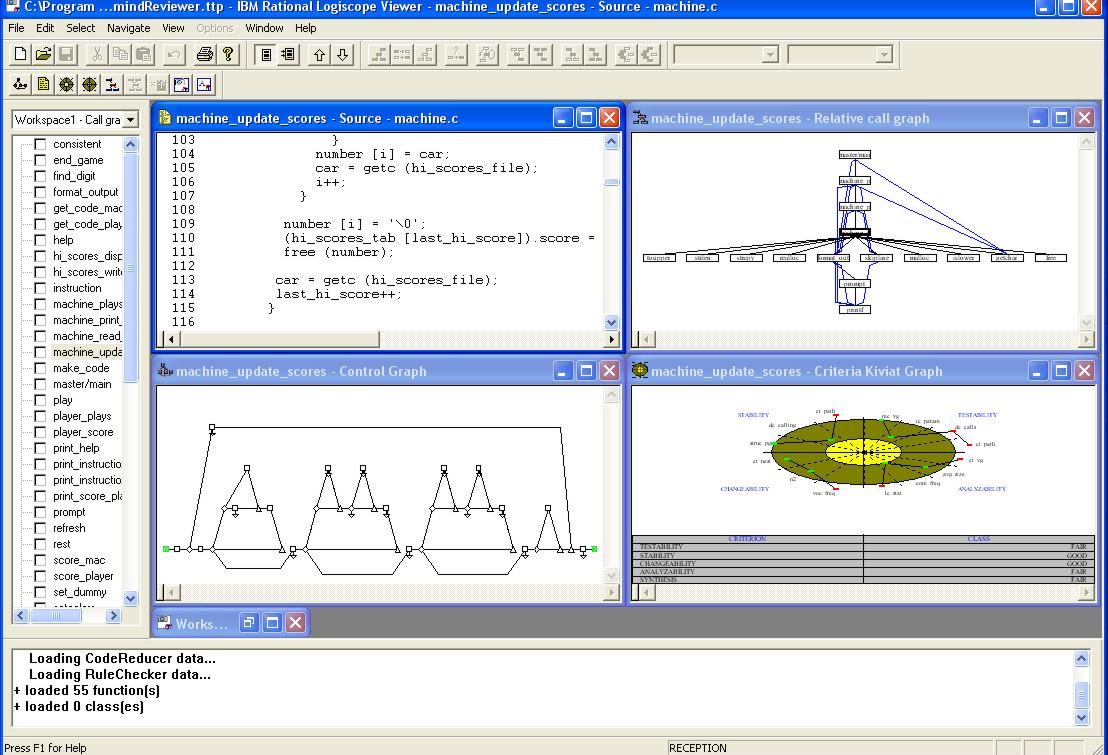
Task: Open the Navigate menu
Action: point(129,28)
